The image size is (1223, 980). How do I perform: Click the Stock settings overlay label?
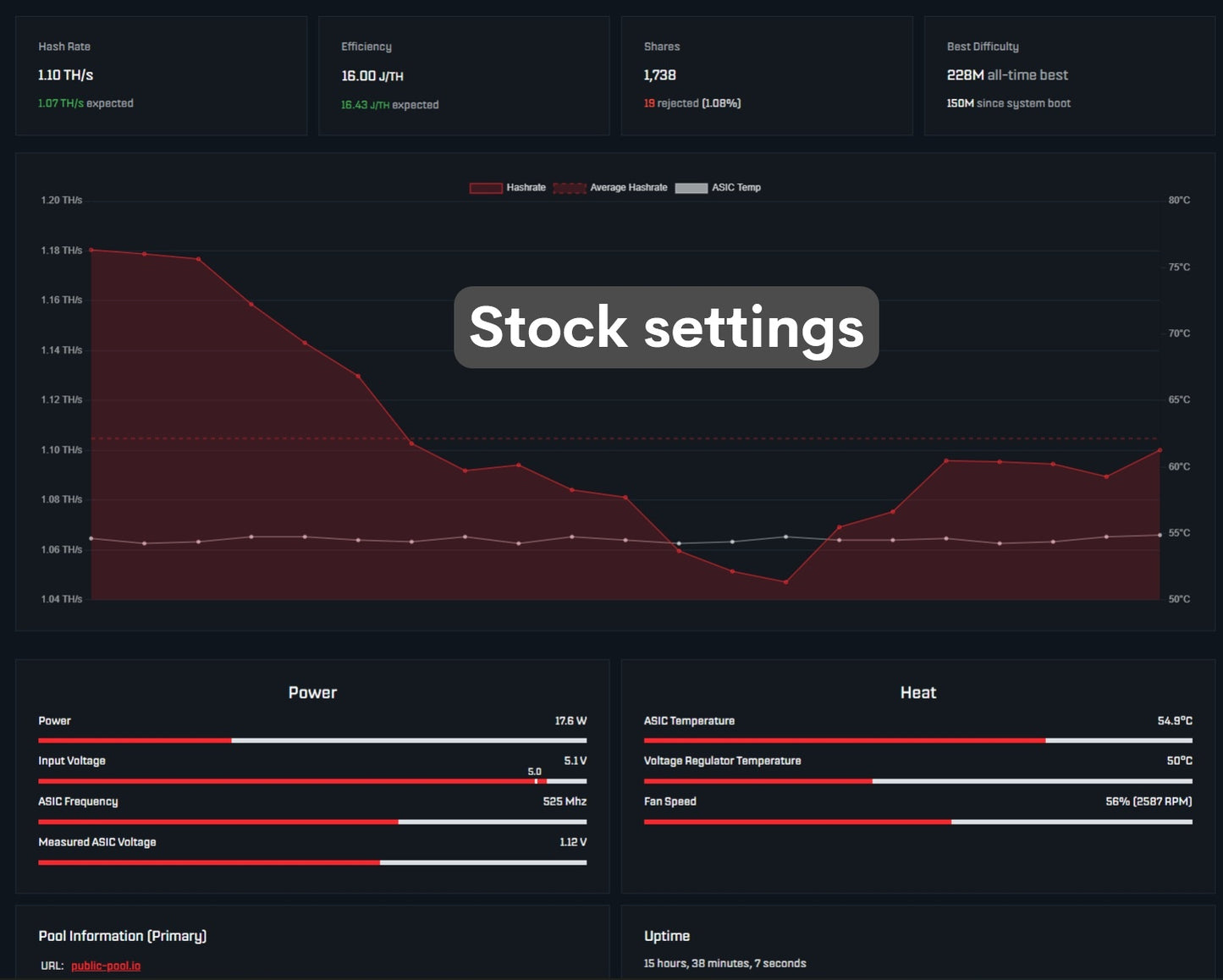click(666, 328)
